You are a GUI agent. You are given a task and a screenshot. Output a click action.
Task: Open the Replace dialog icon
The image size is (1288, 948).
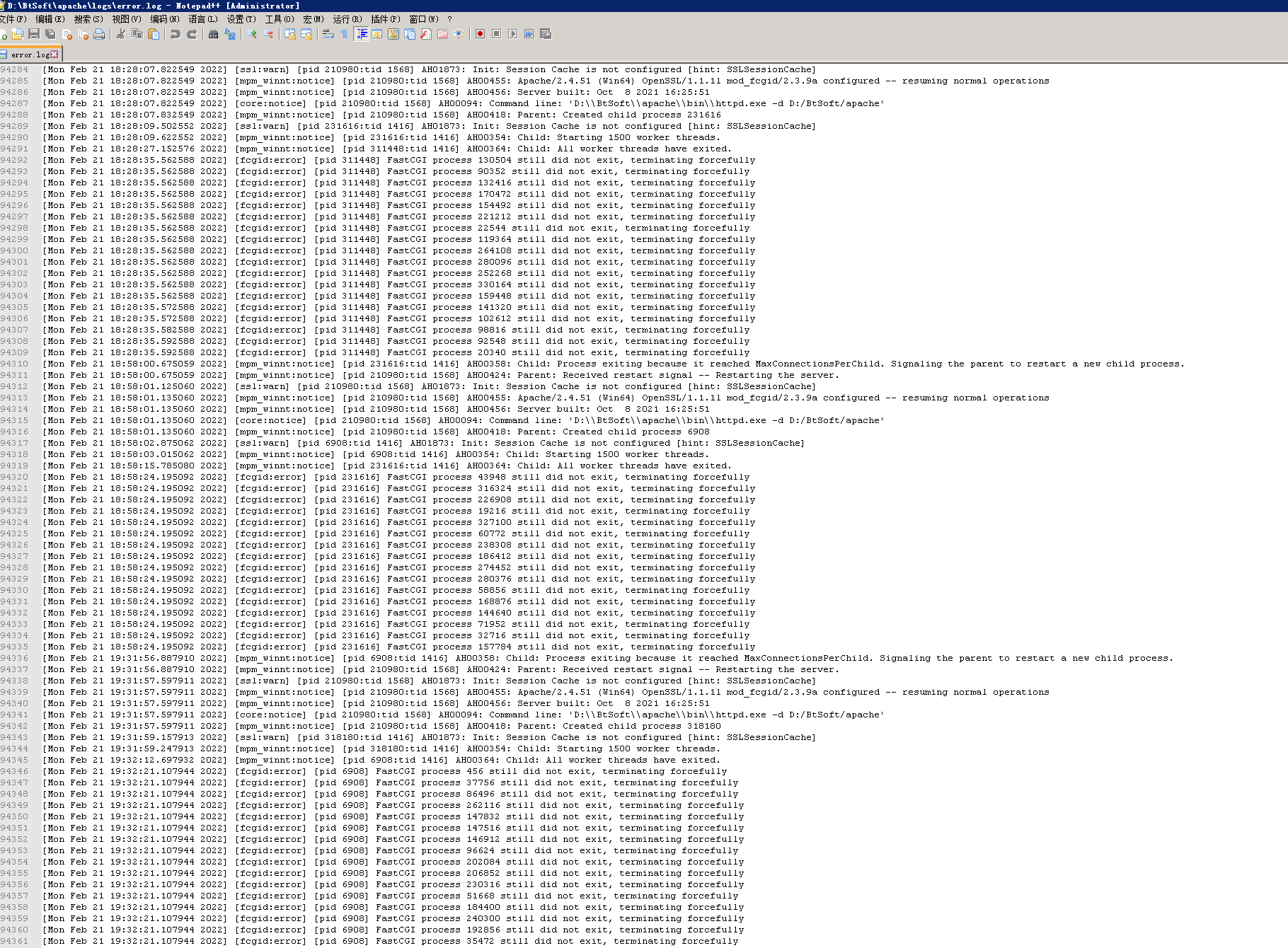(x=230, y=34)
